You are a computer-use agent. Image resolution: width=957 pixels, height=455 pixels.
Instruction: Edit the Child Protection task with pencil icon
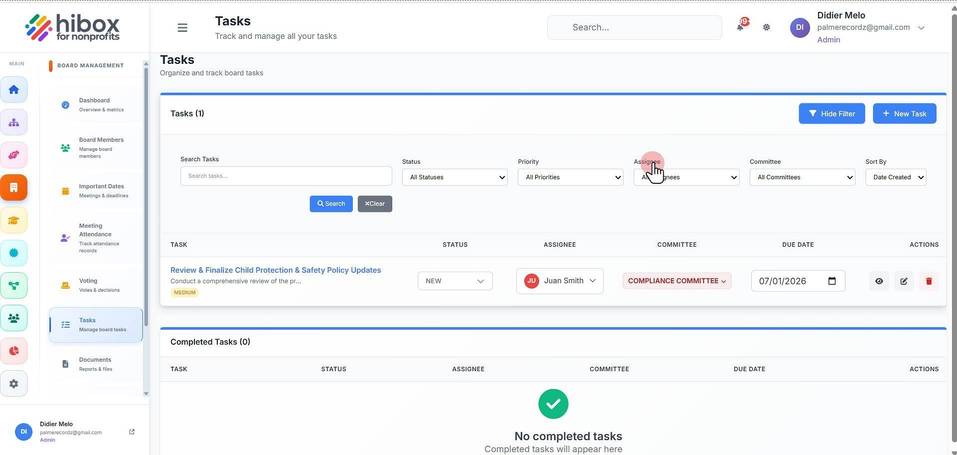coord(904,281)
